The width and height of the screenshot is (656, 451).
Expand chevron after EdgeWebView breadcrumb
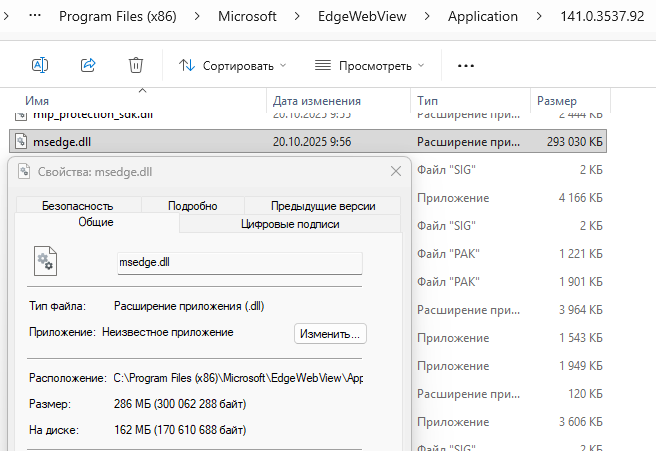pyautogui.click(x=427, y=16)
